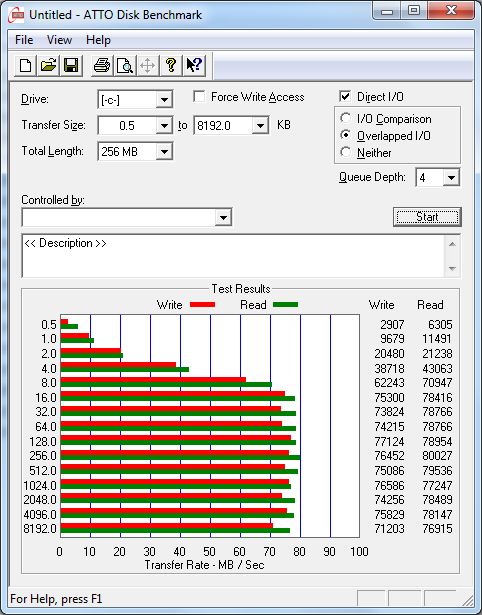Click the yellow question mark About icon

(x=171, y=65)
